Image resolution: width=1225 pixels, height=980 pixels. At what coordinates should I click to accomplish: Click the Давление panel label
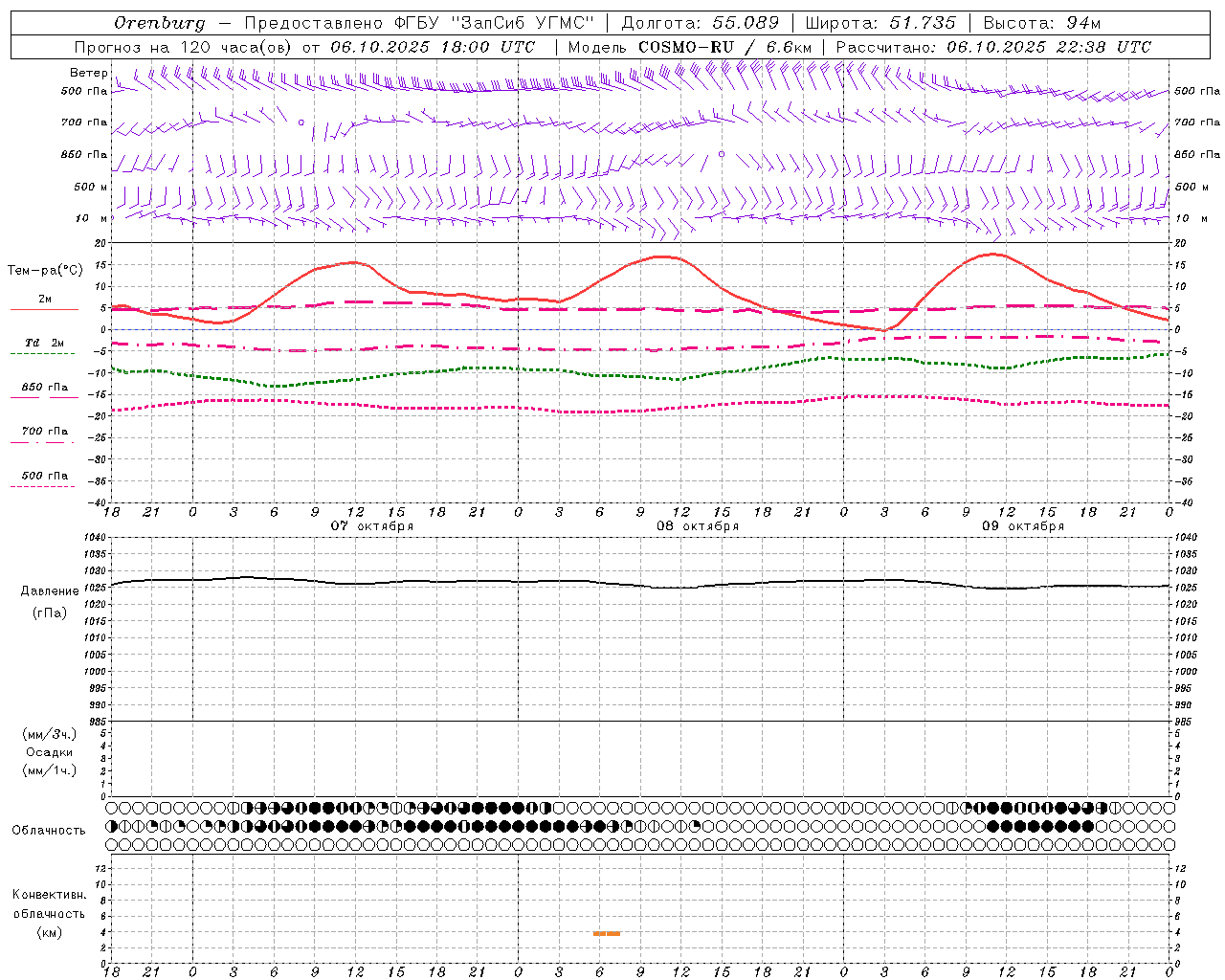pyautogui.click(x=50, y=591)
